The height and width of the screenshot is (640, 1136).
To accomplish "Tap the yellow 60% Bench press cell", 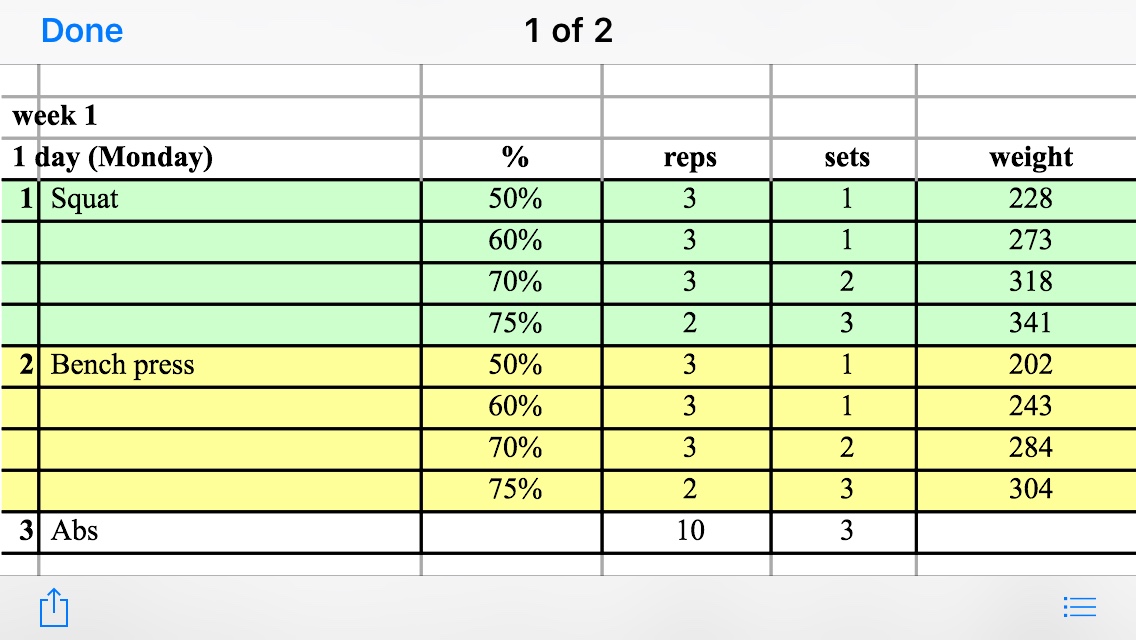I will [x=515, y=406].
